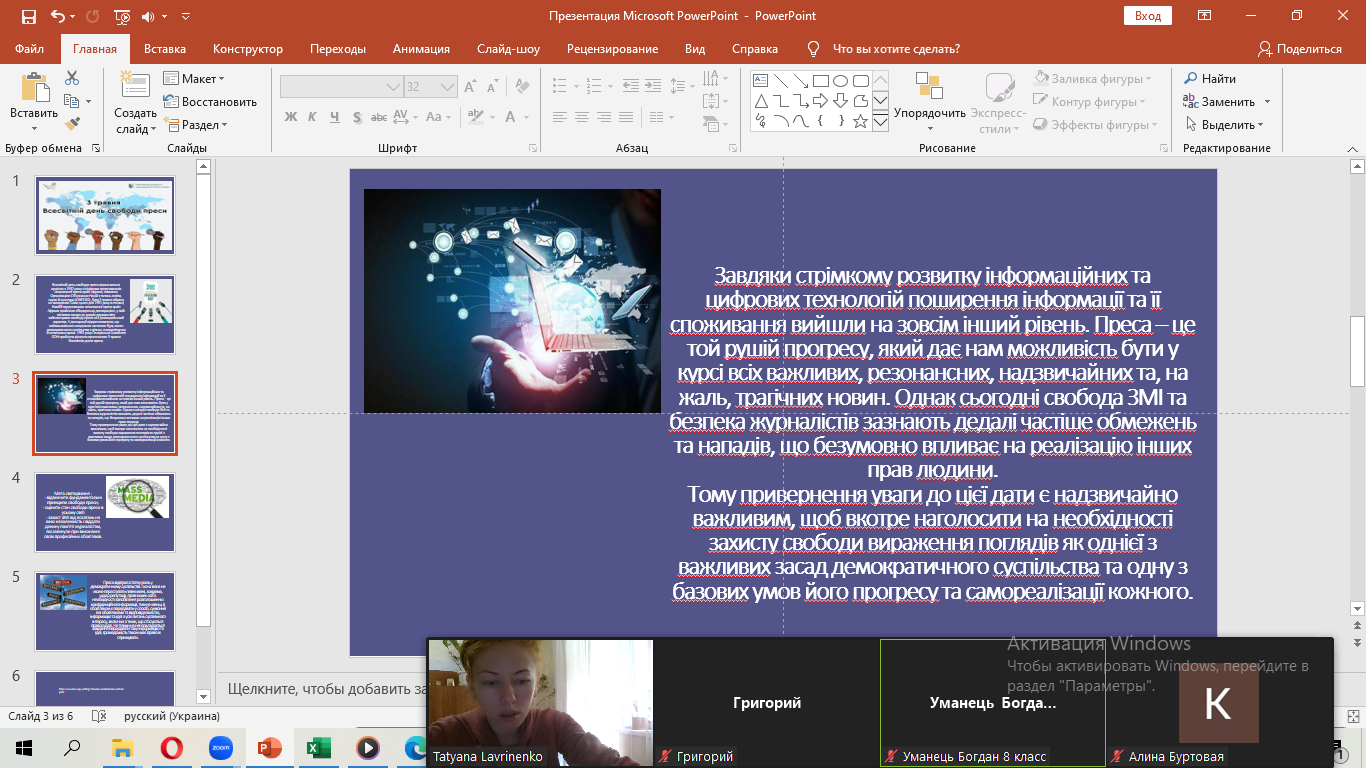Toggle left text alignment
The image size is (1366, 768).
pos(560,117)
